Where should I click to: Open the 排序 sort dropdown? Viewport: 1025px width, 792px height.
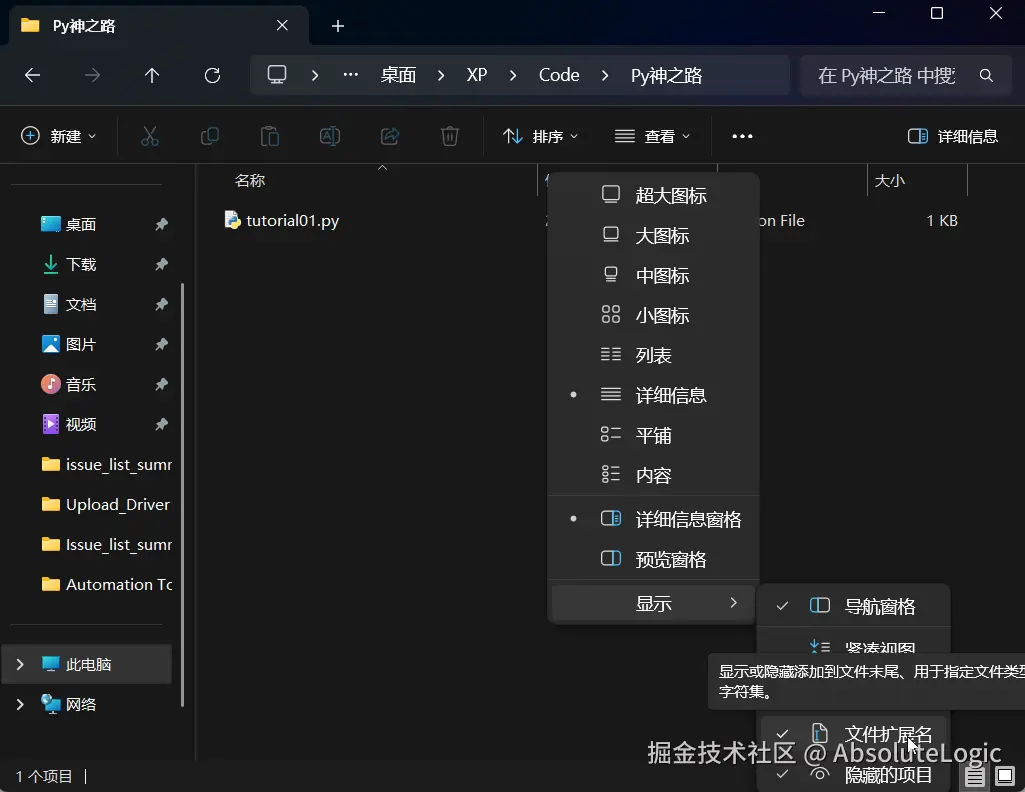[540, 136]
